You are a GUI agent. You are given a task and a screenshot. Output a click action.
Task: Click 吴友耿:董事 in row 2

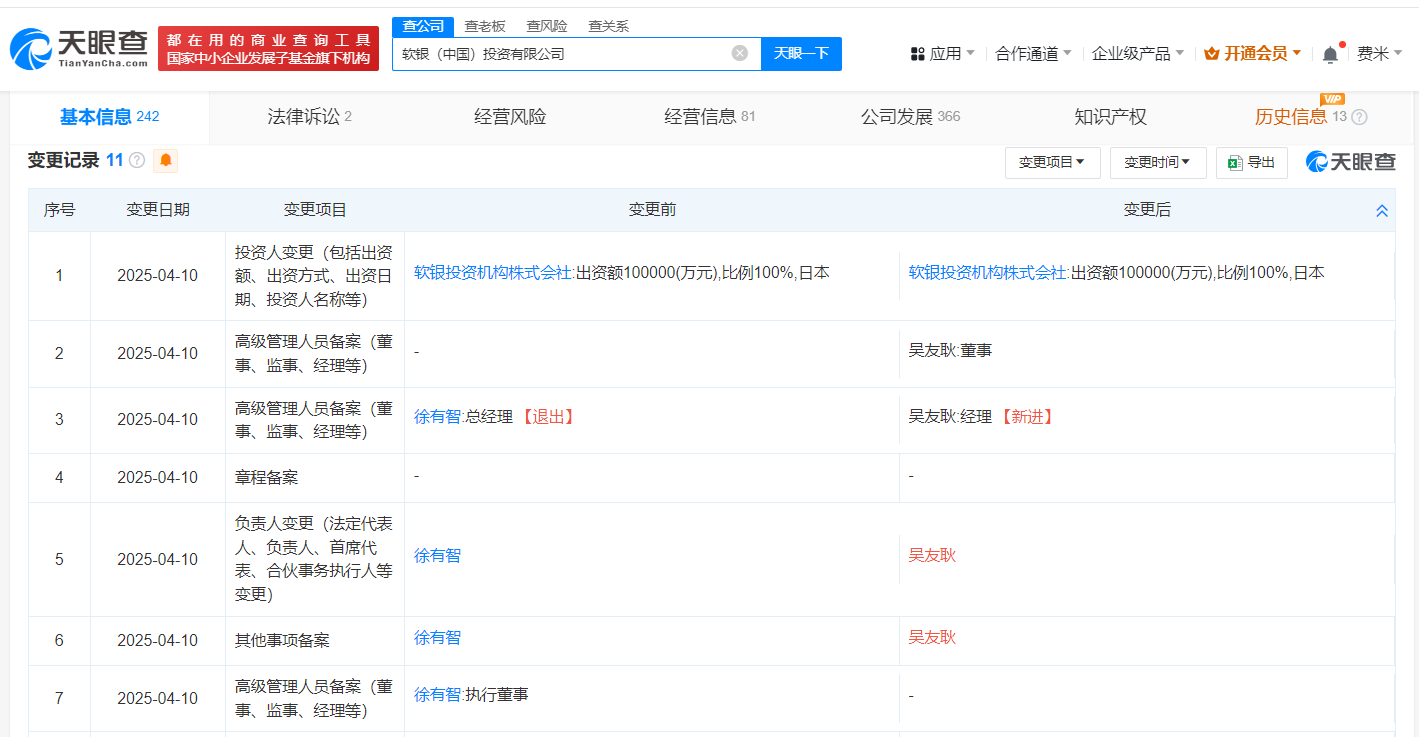coord(950,351)
